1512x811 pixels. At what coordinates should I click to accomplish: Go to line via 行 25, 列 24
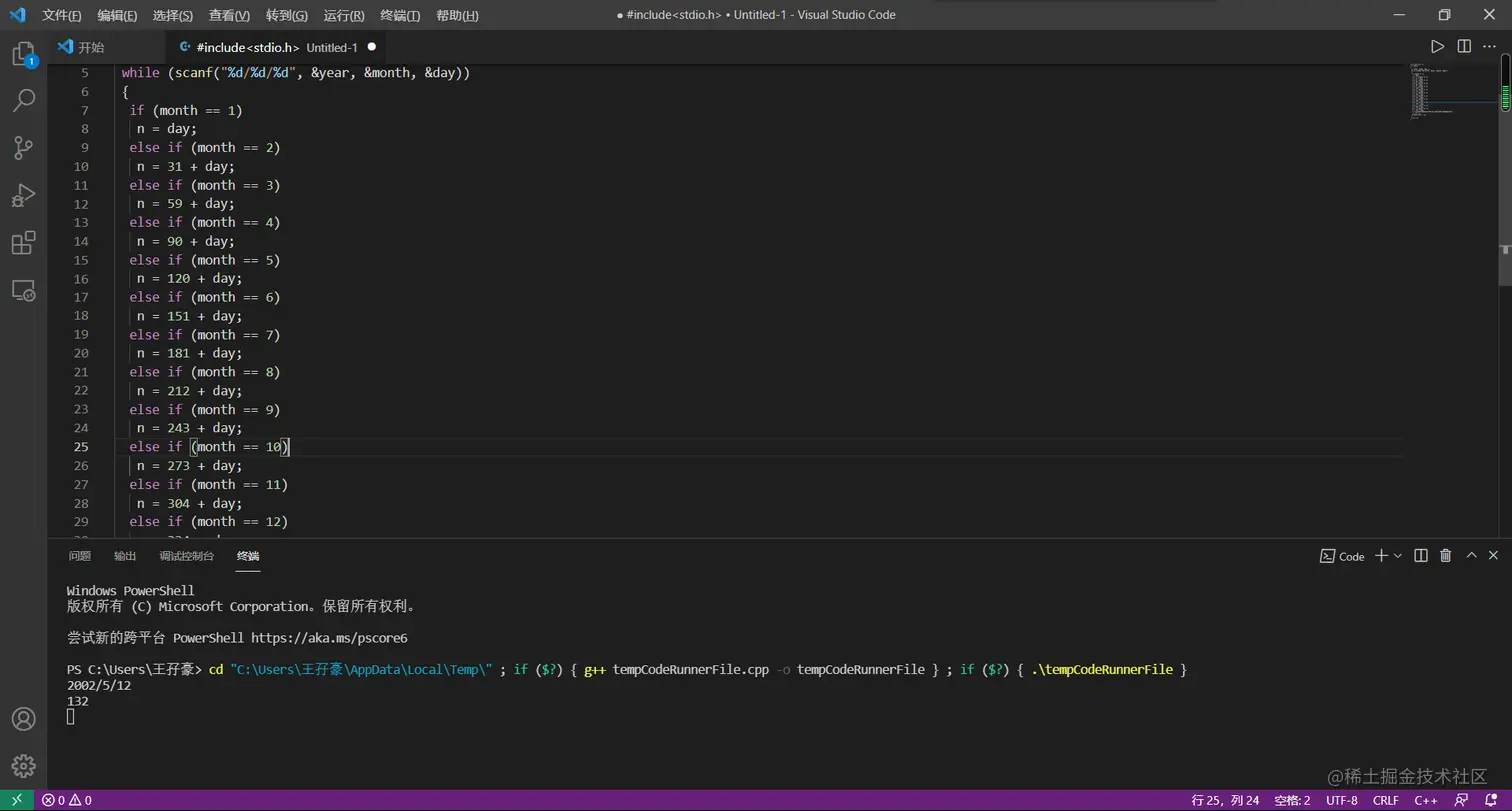tap(1225, 800)
